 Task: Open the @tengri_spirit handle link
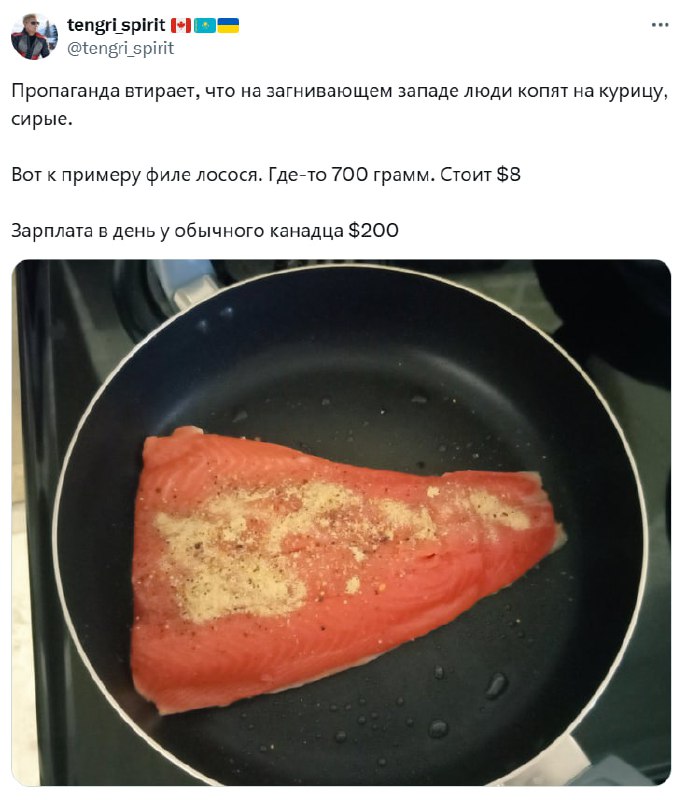click(x=120, y=48)
